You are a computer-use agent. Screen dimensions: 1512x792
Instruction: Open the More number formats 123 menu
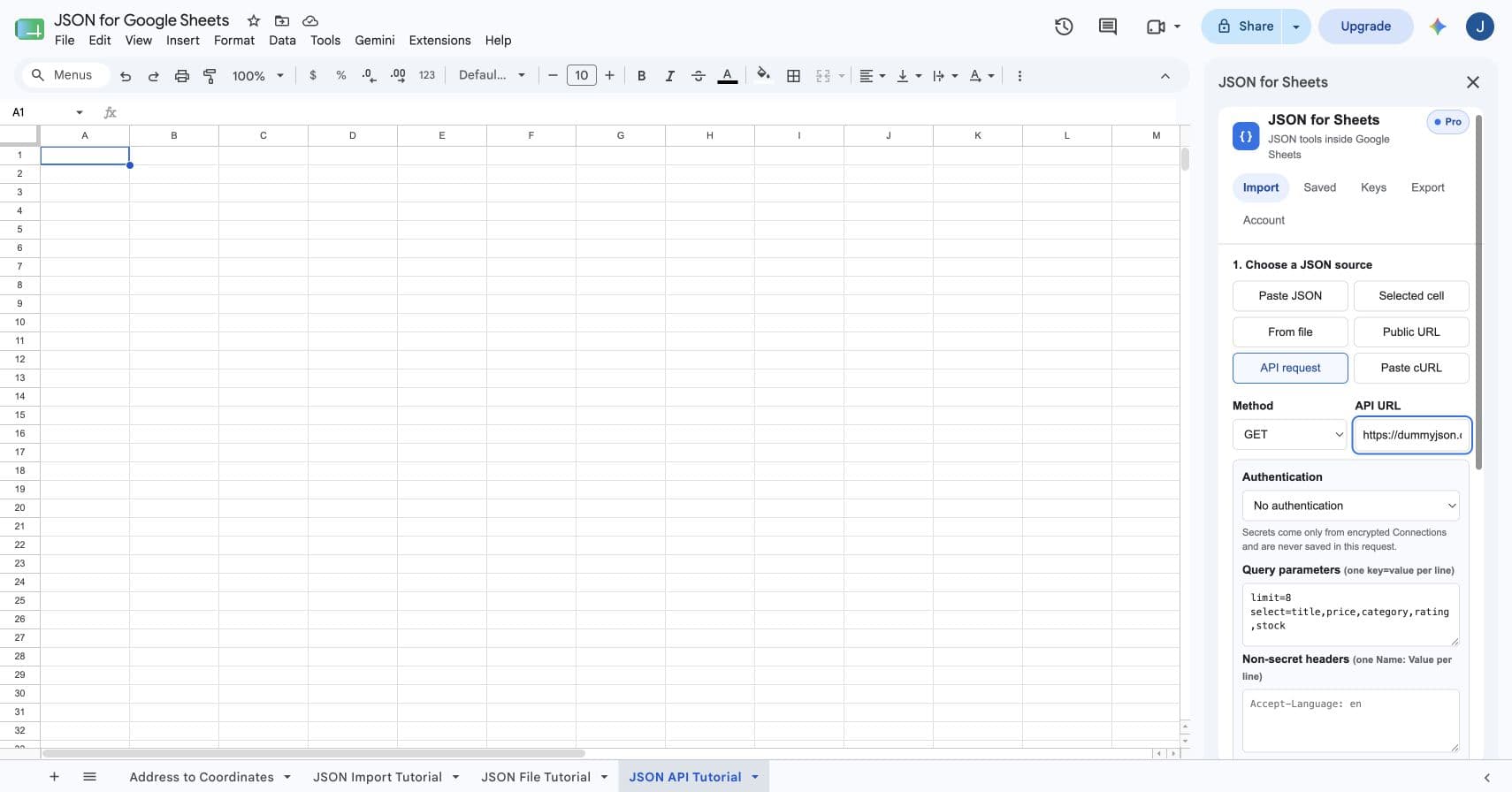tap(427, 76)
